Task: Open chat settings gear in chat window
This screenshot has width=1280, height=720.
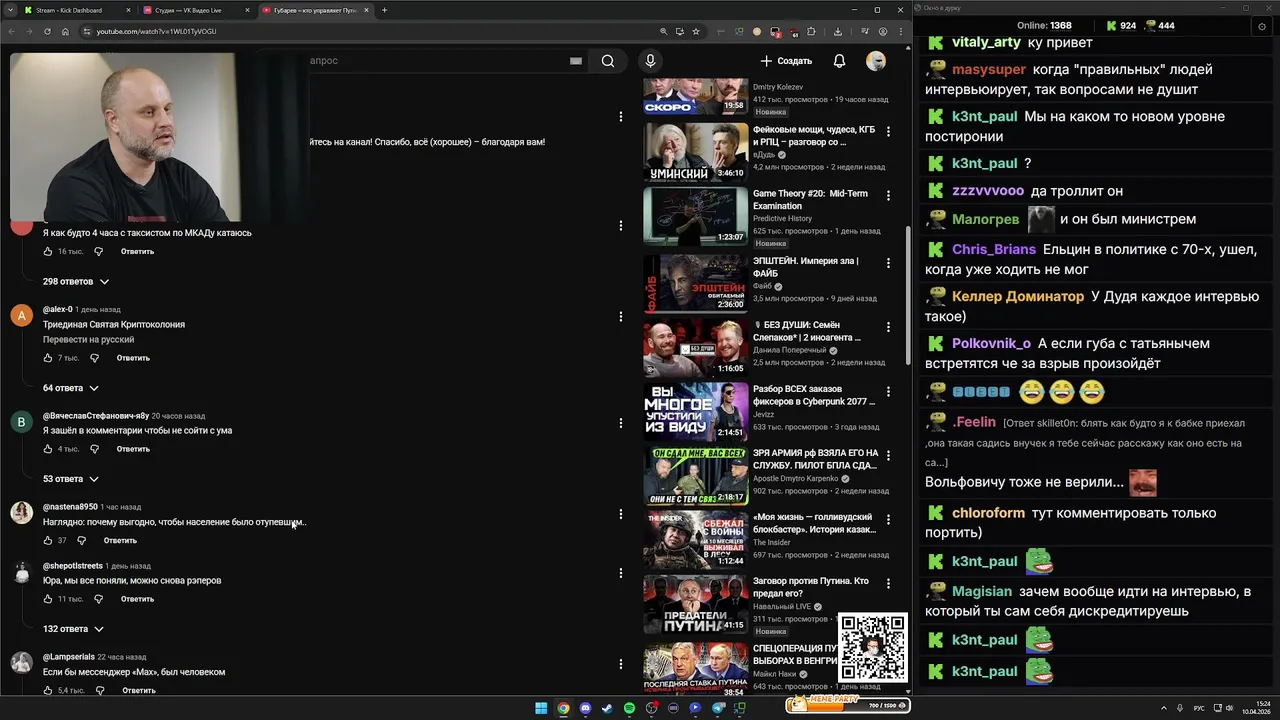Action: [1262, 26]
